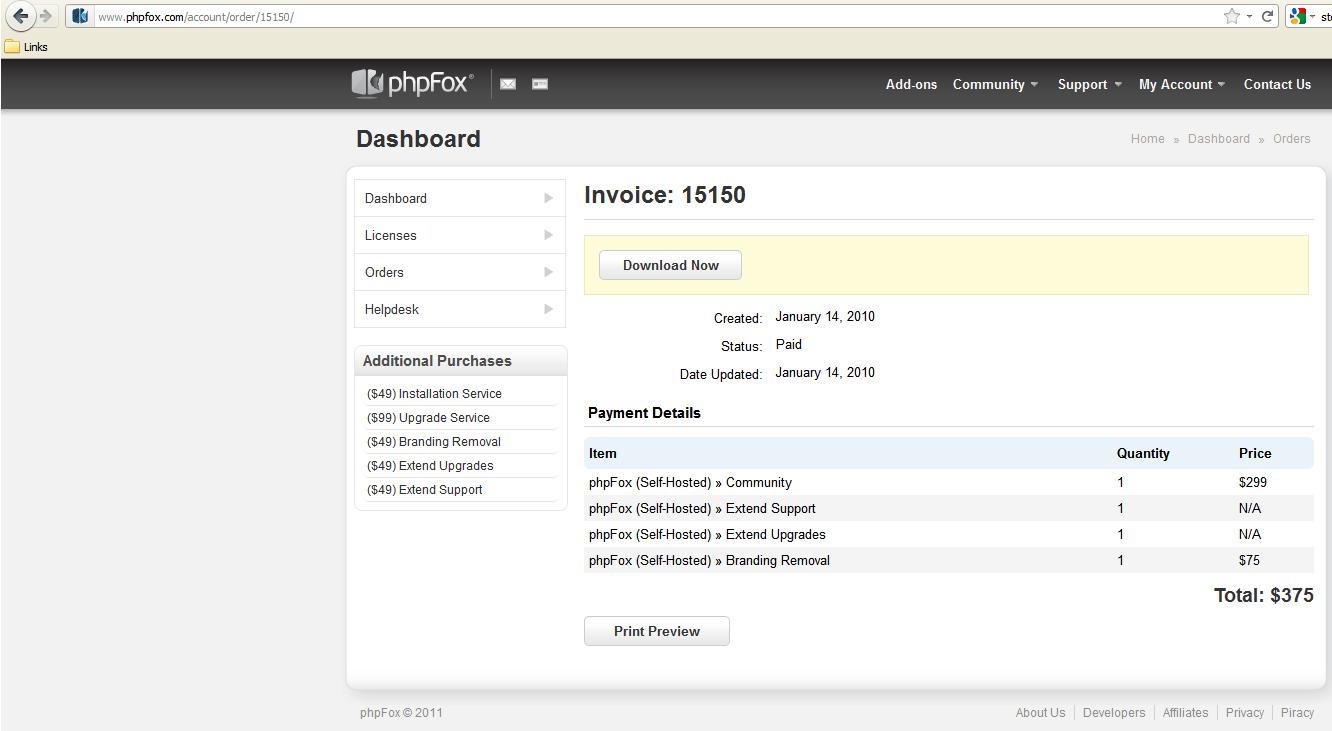The width and height of the screenshot is (1332, 731).
Task: Click the Print Preview button
Action: pyautogui.click(x=657, y=631)
